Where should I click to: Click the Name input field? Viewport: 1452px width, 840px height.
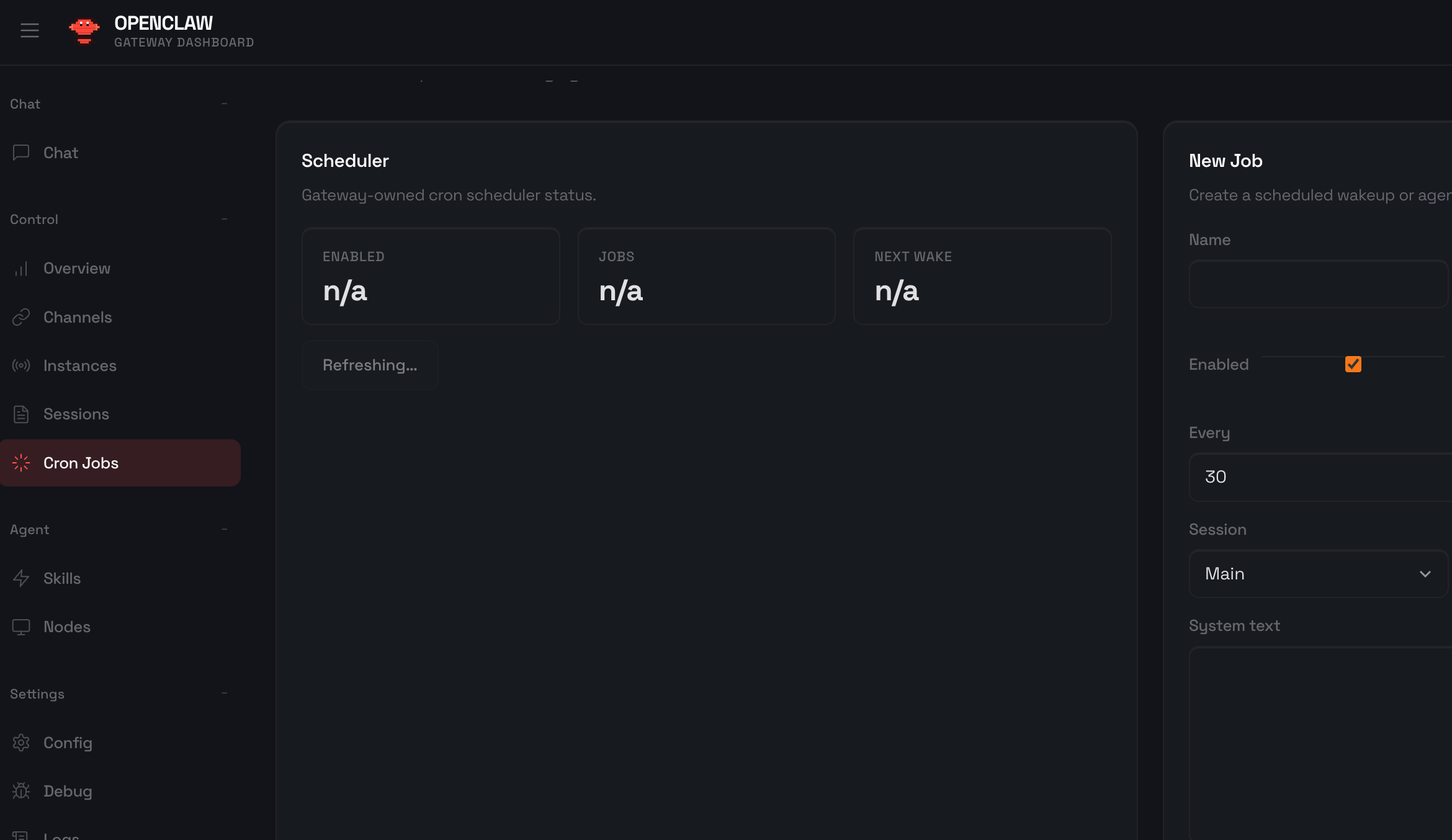point(1318,284)
